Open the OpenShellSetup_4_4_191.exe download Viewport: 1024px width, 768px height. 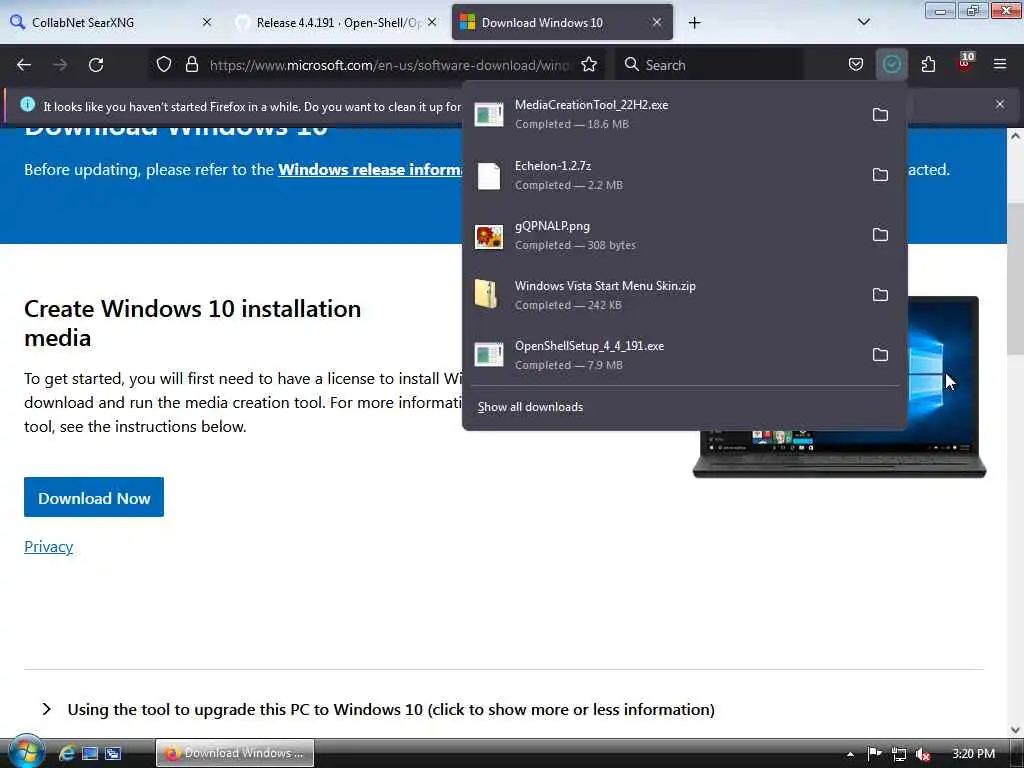(x=663, y=355)
